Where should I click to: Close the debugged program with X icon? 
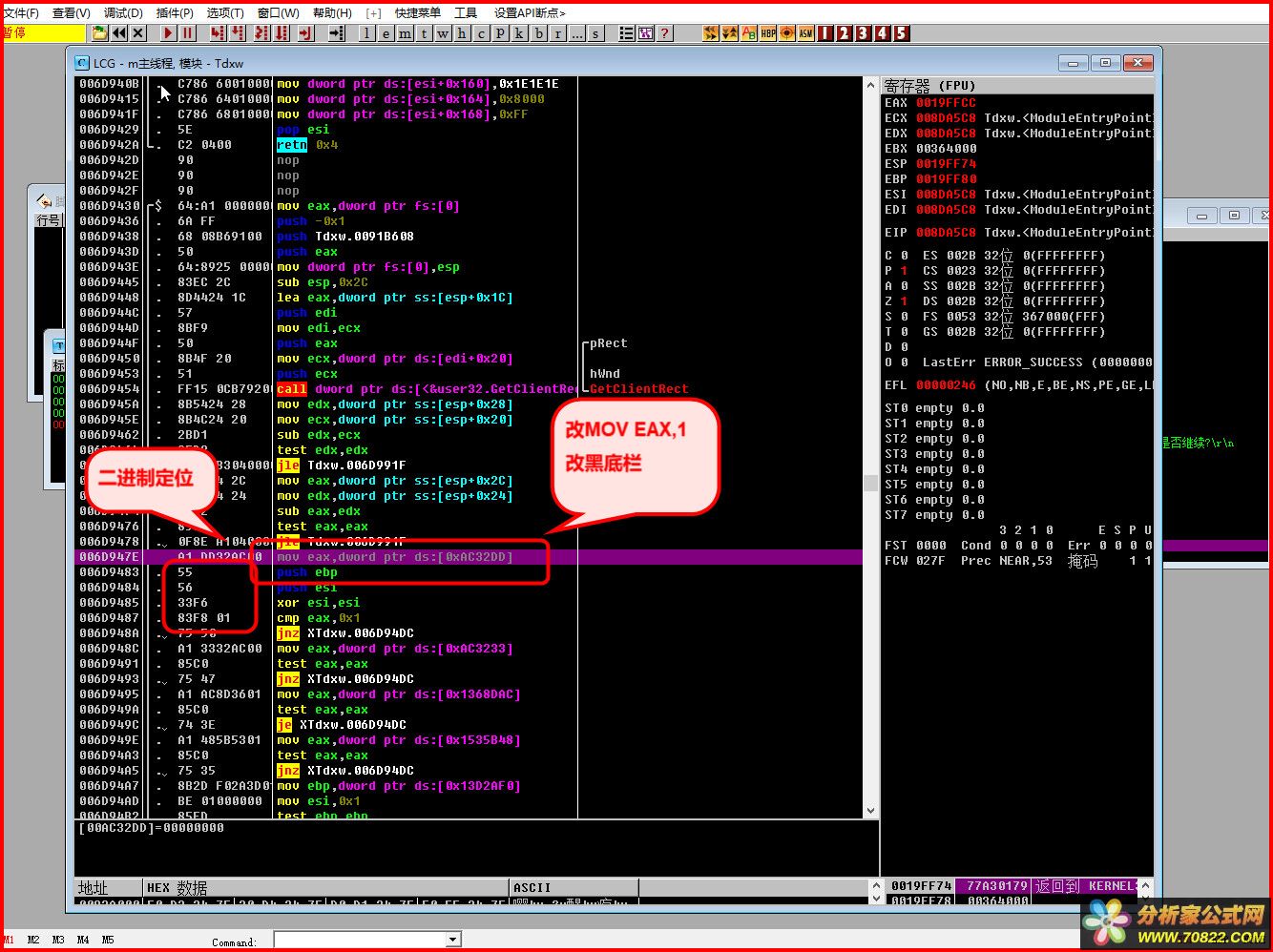click(x=138, y=33)
